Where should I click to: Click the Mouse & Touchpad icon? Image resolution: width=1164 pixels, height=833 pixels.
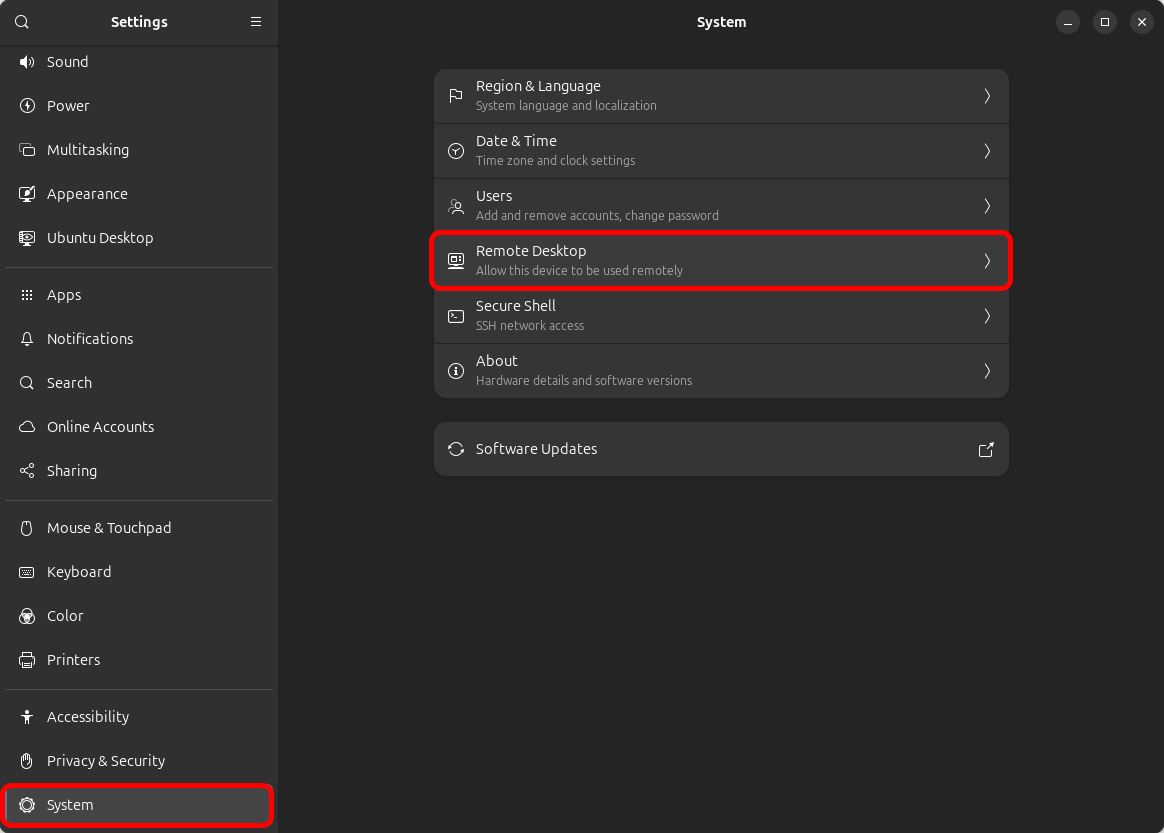pyautogui.click(x=27, y=528)
